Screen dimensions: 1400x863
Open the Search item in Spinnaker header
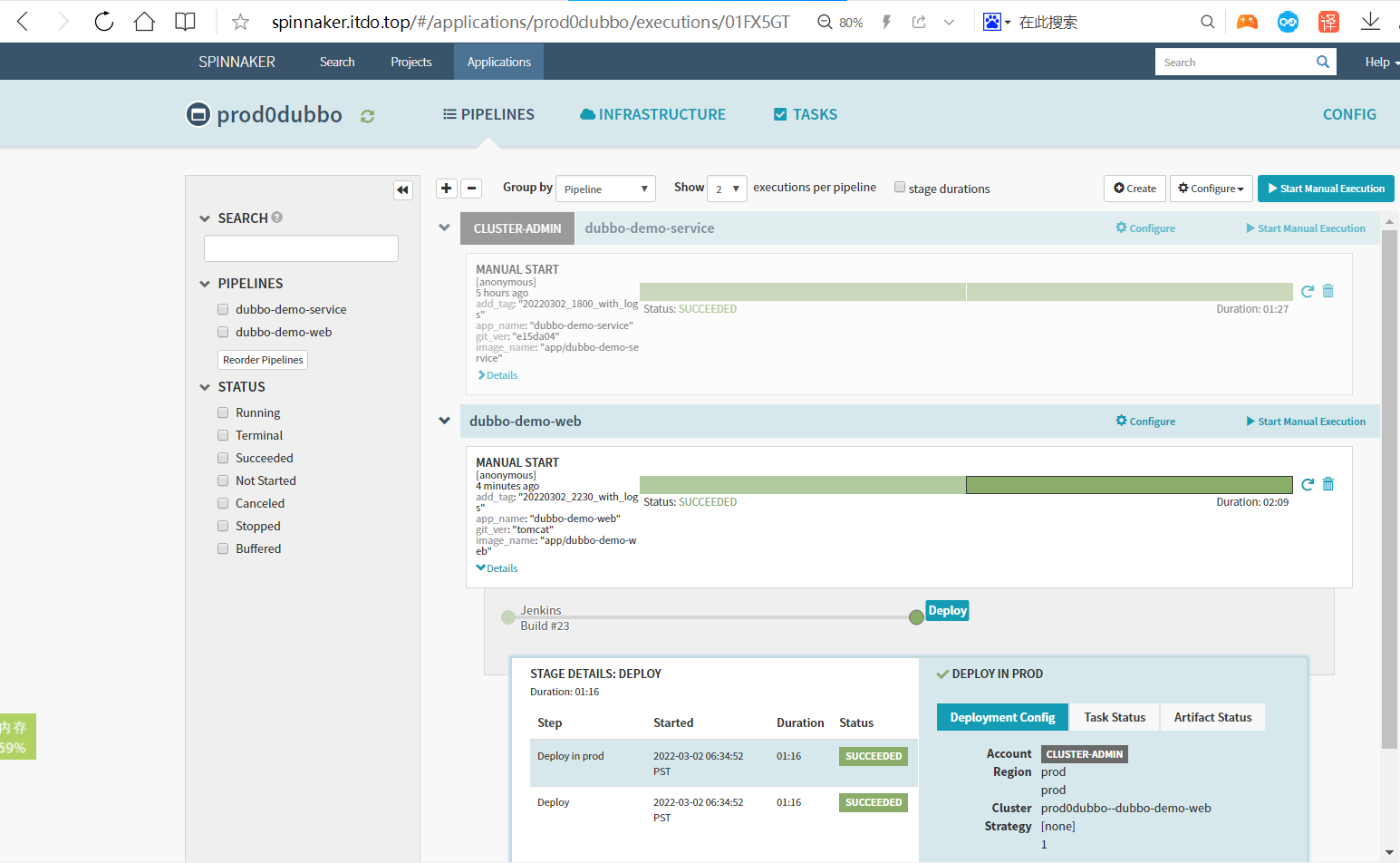337,62
